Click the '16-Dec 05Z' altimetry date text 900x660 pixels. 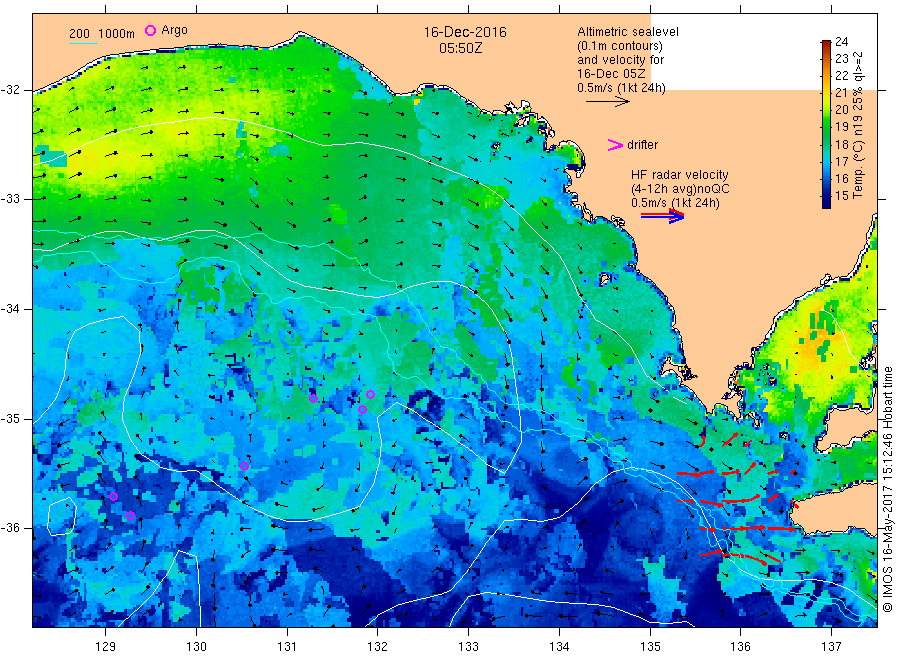coord(611,74)
